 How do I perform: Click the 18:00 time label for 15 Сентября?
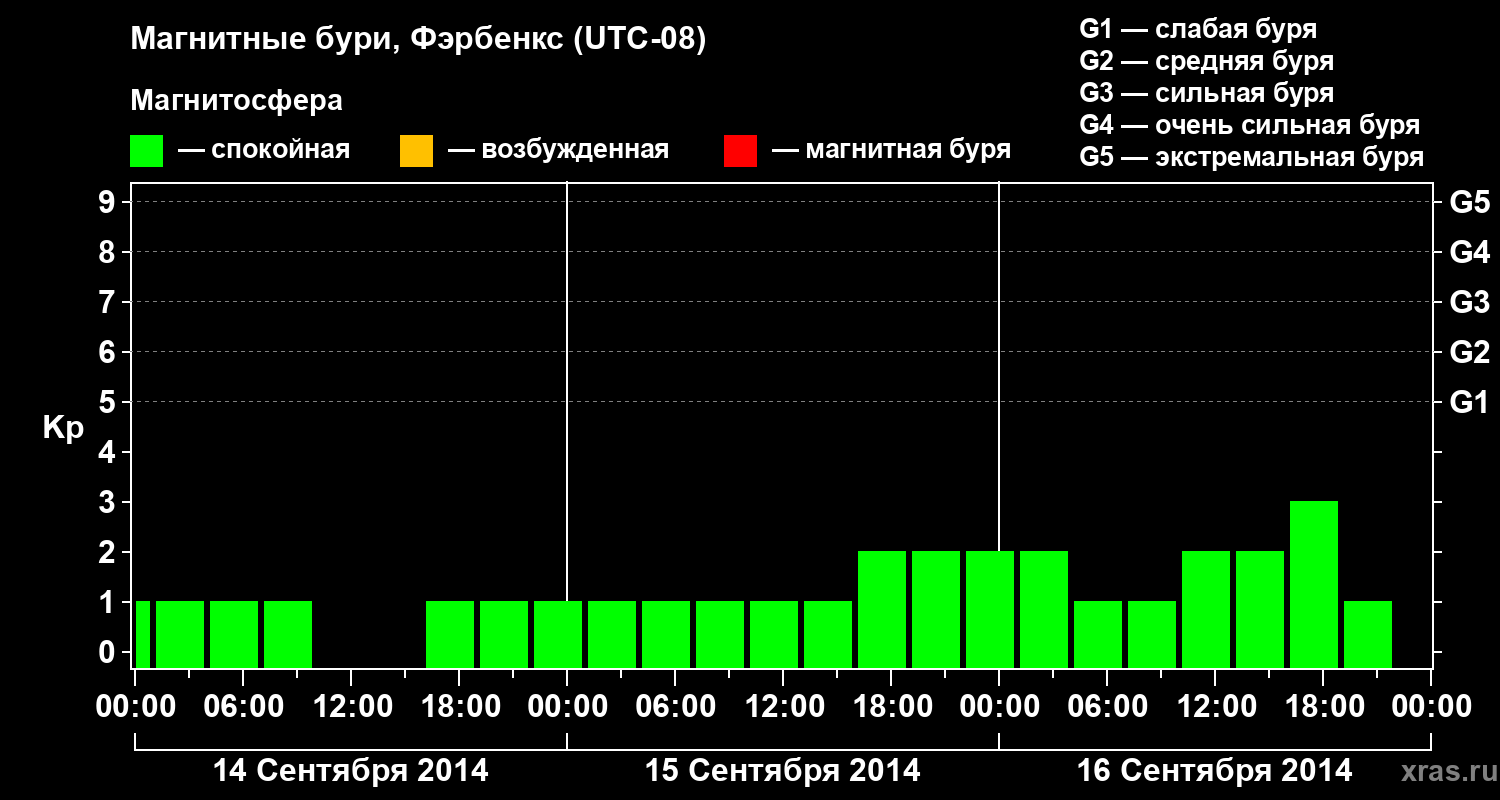pos(891,706)
